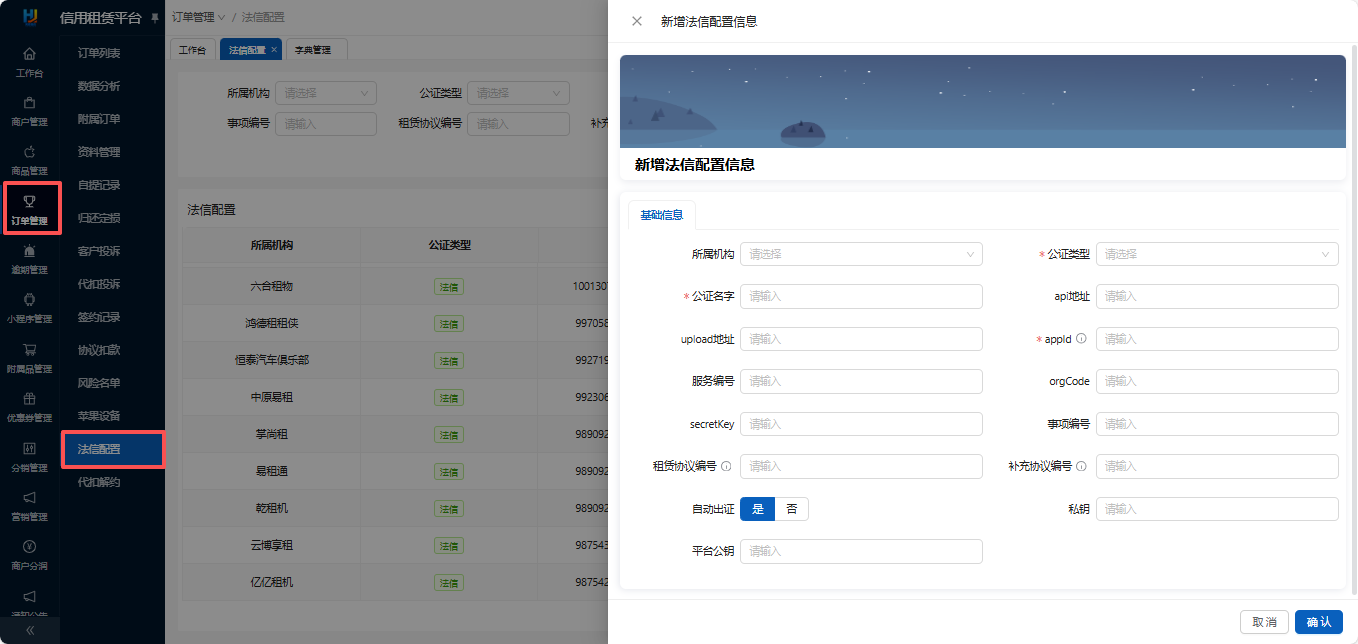
Task: Click the info icon next to appId
Action: pos(1081,339)
